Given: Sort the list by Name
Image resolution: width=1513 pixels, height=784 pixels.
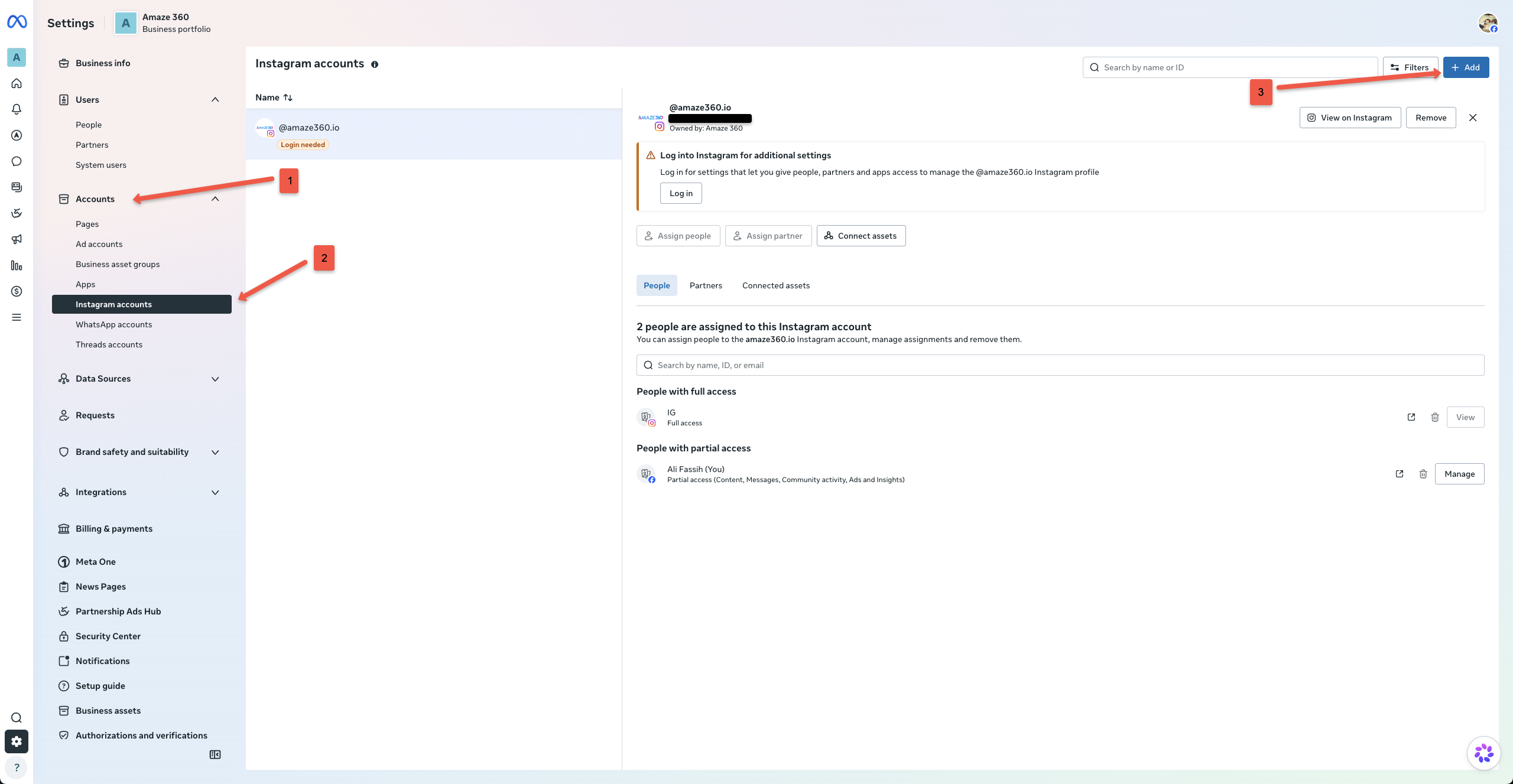Looking at the screenshot, I should coord(274,97).
